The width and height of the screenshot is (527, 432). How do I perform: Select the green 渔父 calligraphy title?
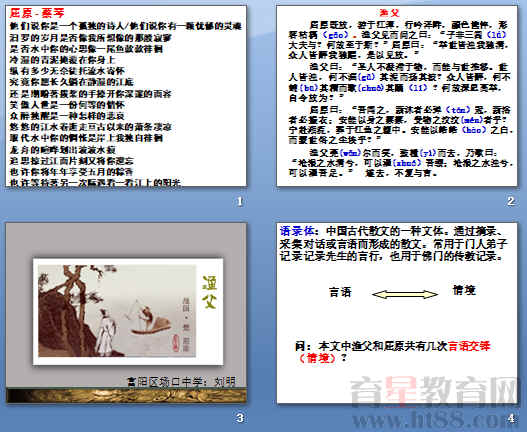click(210, 291)
